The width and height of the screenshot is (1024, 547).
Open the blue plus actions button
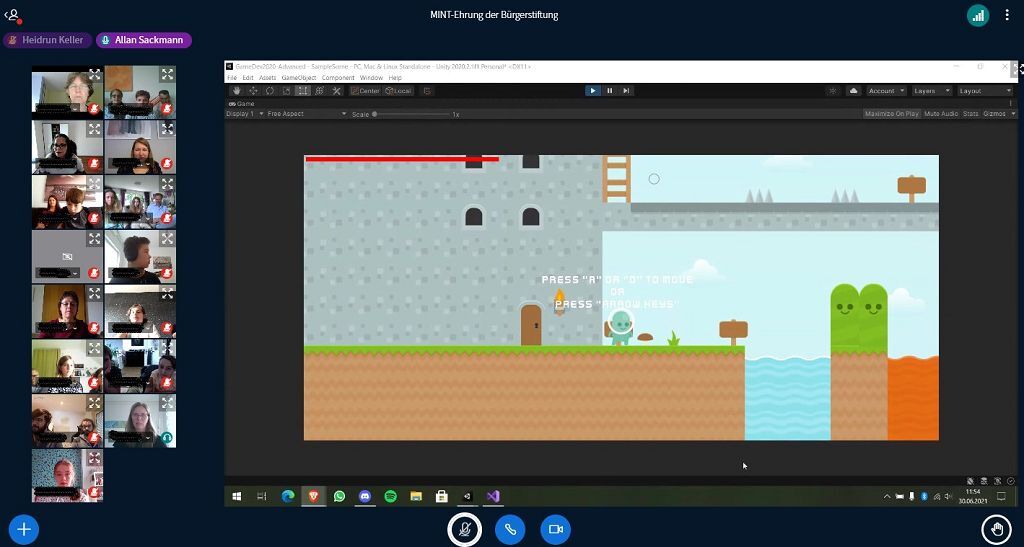[x=24, y=529]
